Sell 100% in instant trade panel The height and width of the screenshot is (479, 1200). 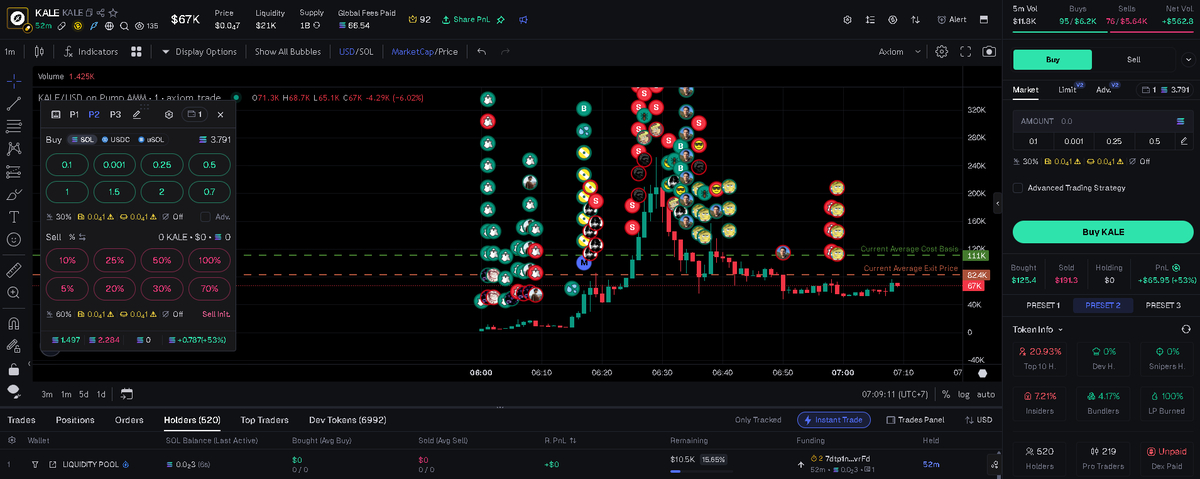point(210,260)
